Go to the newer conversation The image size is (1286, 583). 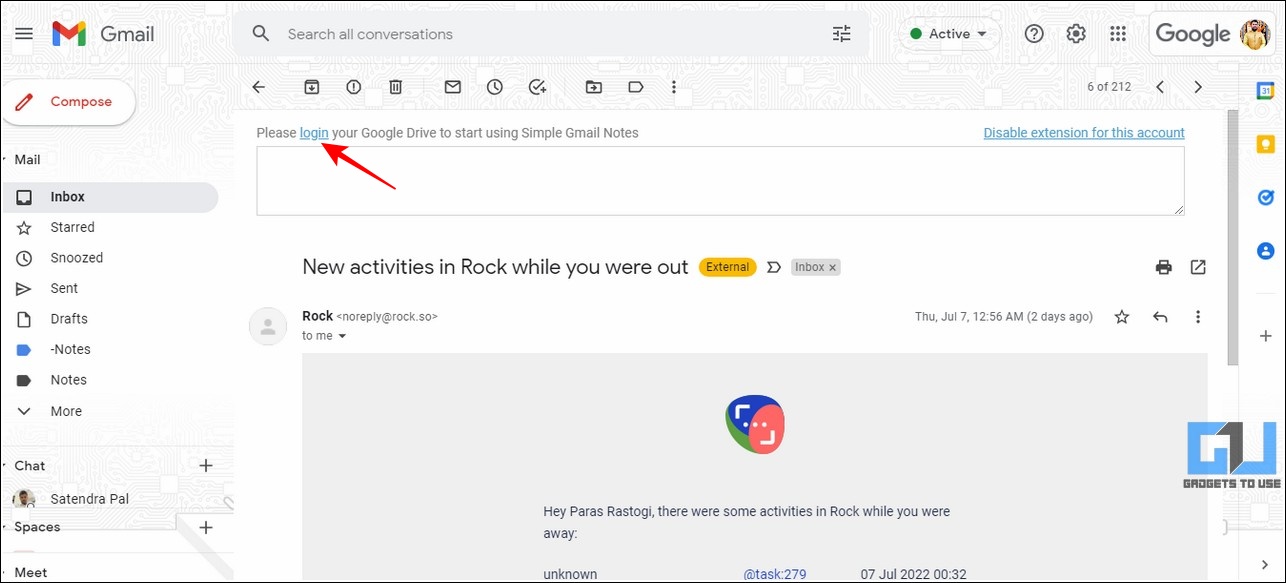(x=1160, y=87)
